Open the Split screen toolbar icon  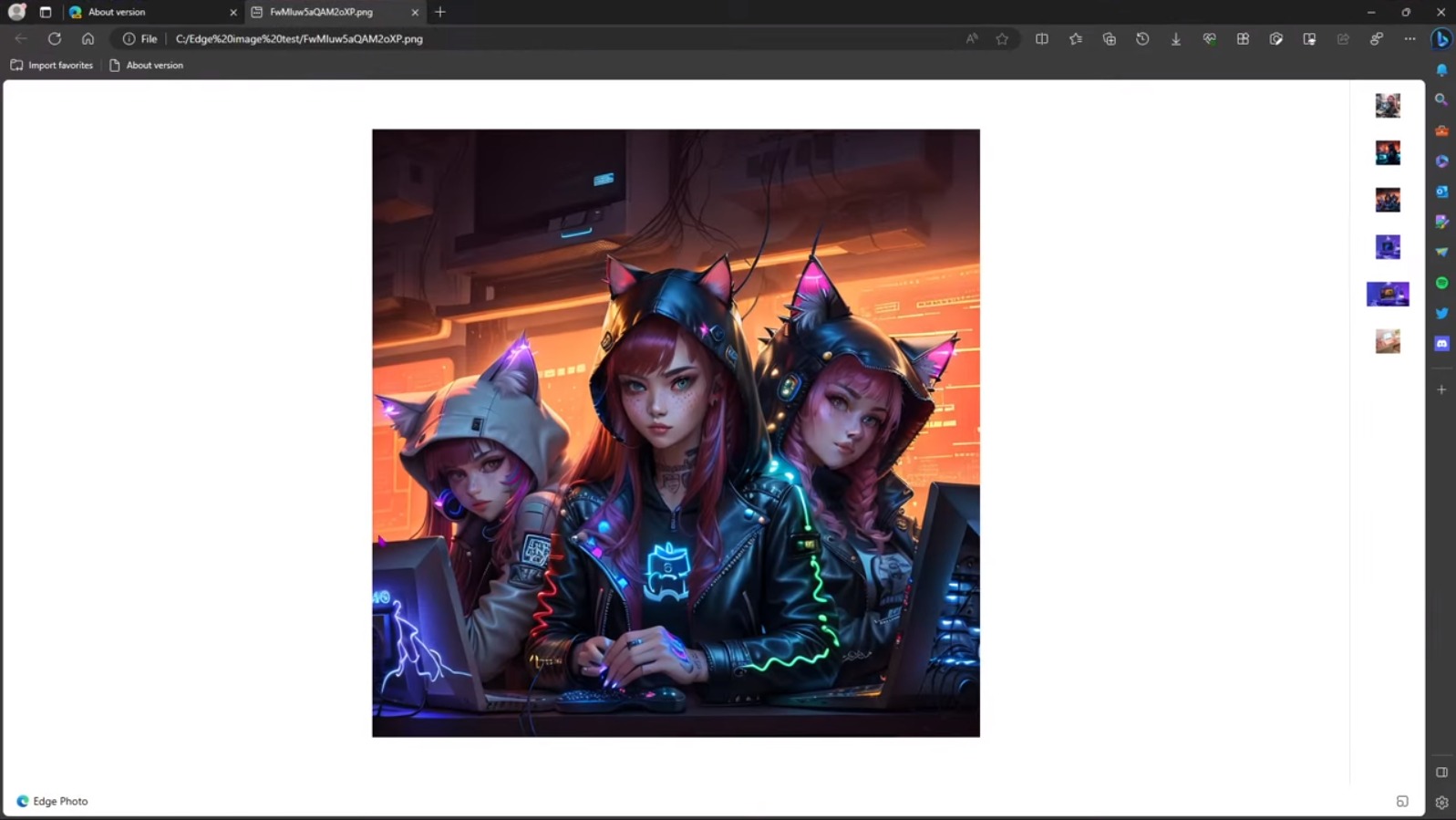(1042, 39)
